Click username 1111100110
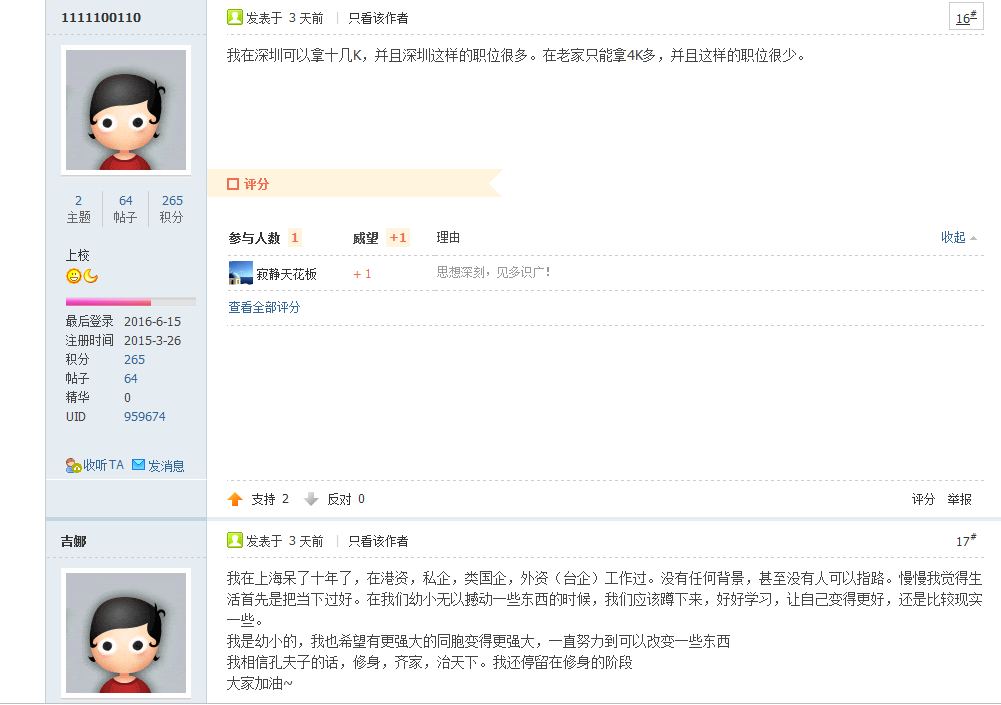Screen dimensions: 1001x705 (101, 18)
